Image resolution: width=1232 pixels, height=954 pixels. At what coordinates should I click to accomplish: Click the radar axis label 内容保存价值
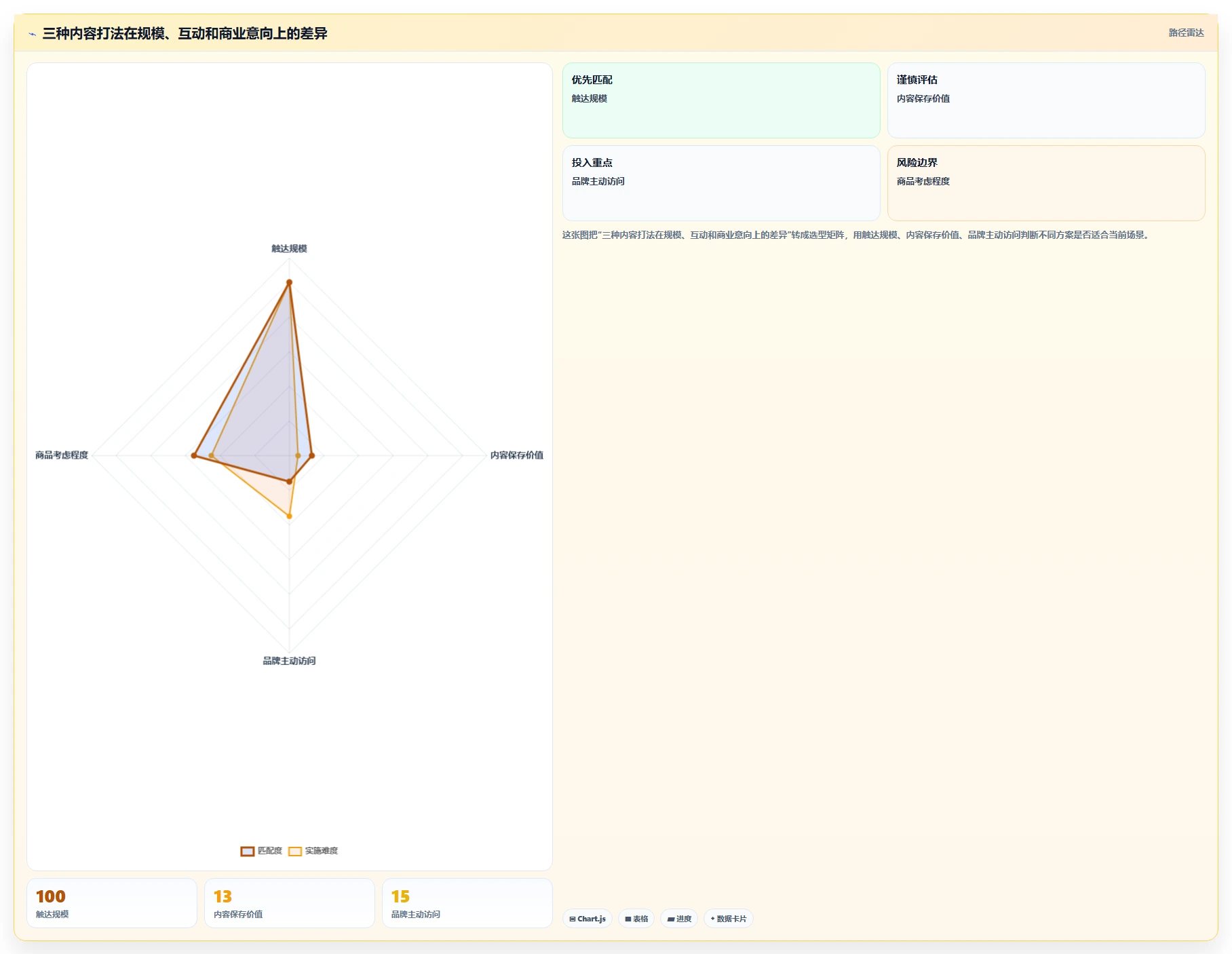[517, 455]
